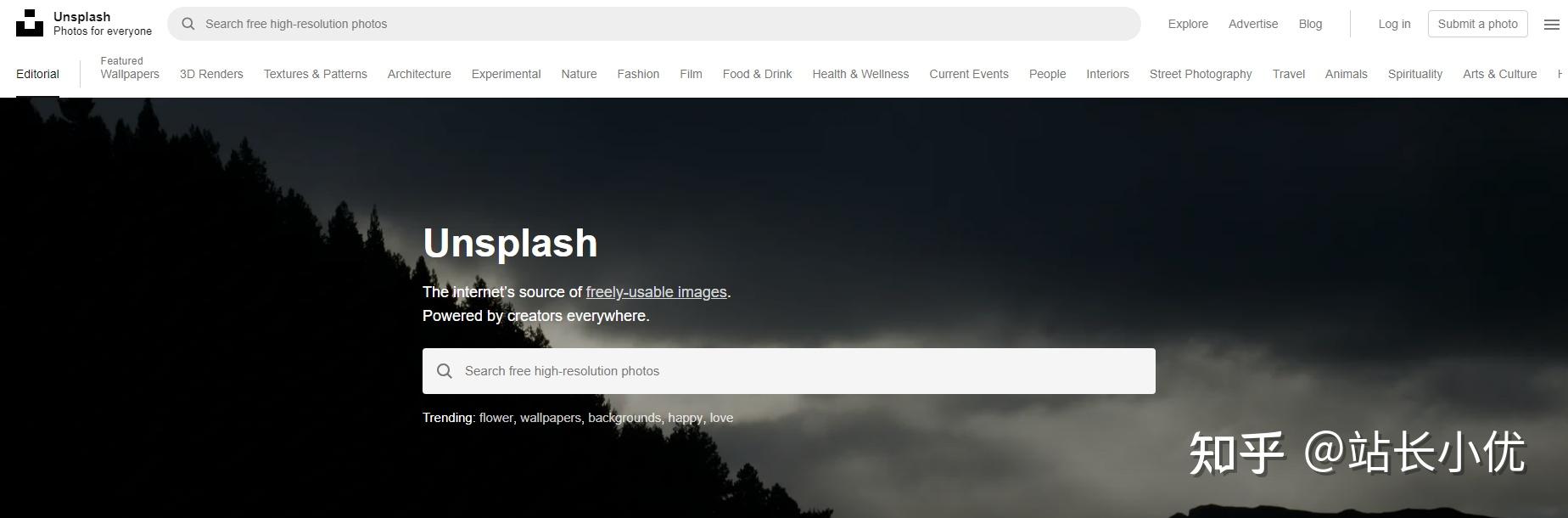1568x518 pixels.
Task: Open the 3D Renders category
Action: coord(211,74)
